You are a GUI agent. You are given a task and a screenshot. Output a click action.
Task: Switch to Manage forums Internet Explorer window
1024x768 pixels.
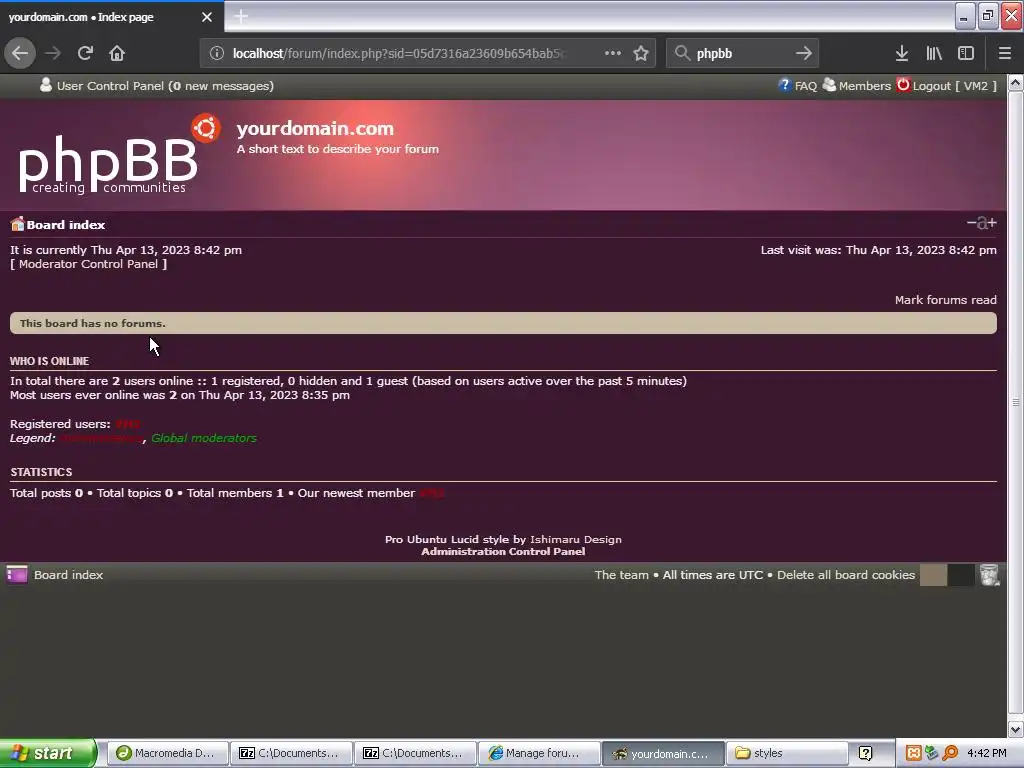(539, 753)
